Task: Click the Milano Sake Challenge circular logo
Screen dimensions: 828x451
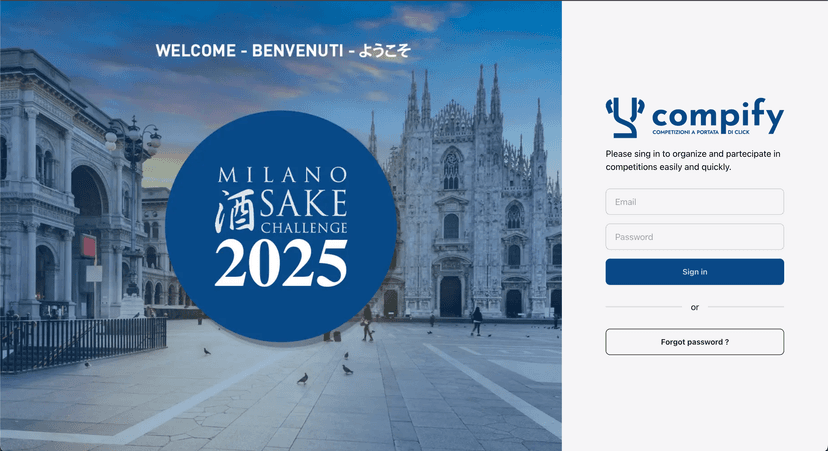Action: click(x=281, y=226)
